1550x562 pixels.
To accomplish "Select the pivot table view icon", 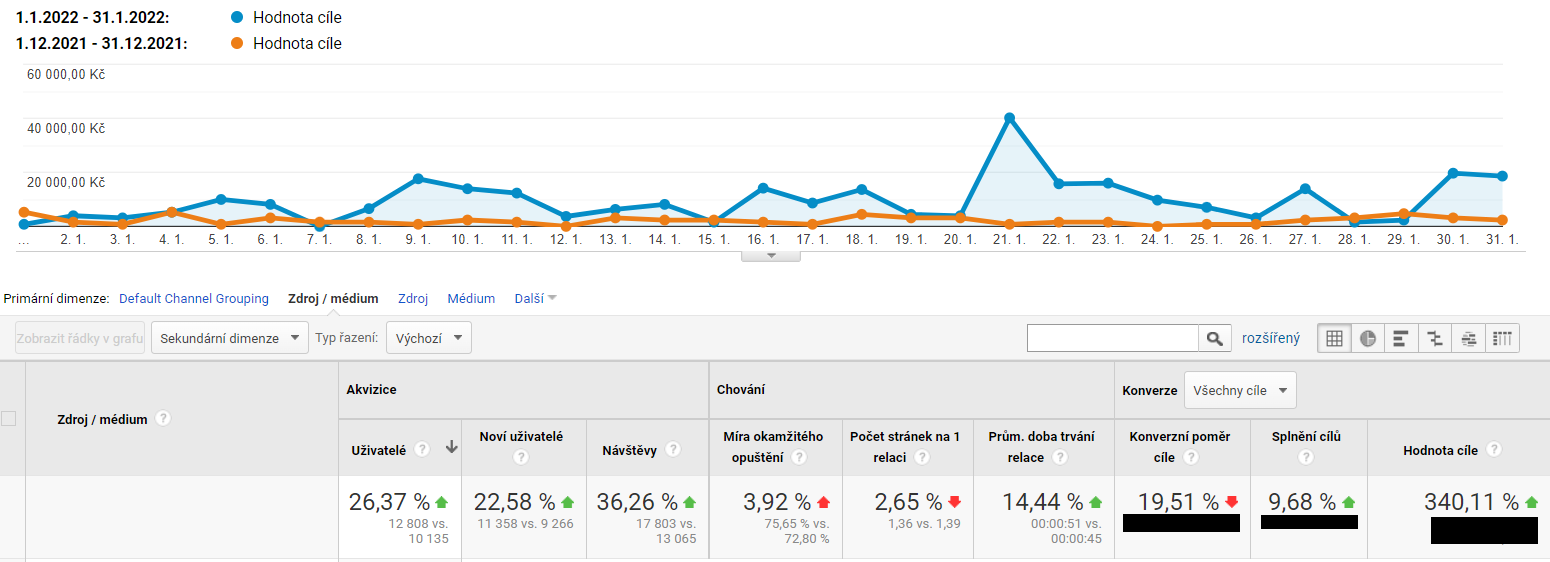I will (x=1503, y=338).
